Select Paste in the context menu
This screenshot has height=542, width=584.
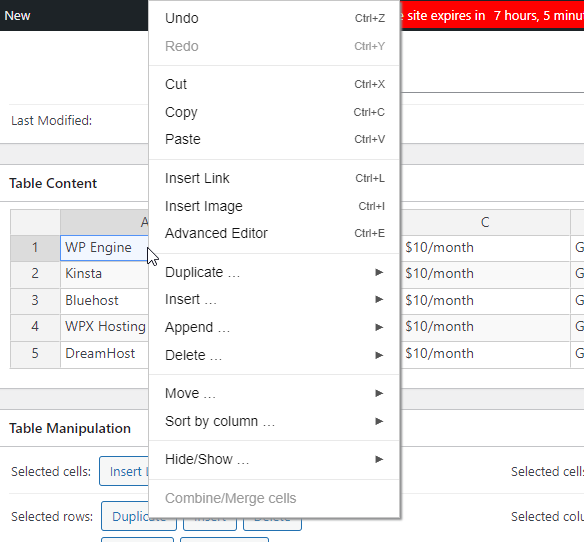(x=274, y=139)
